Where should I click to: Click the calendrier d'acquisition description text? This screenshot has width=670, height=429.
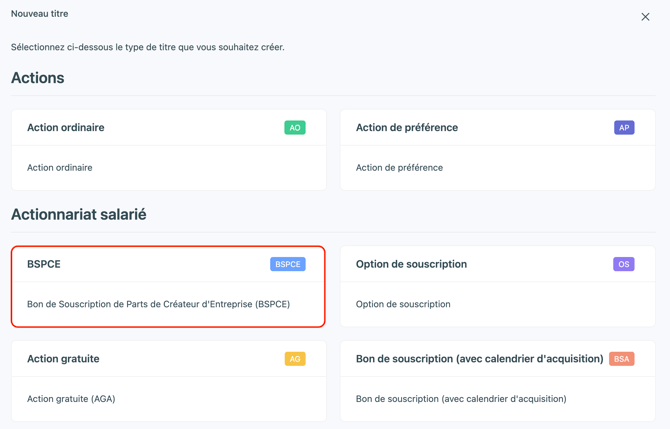461,399
